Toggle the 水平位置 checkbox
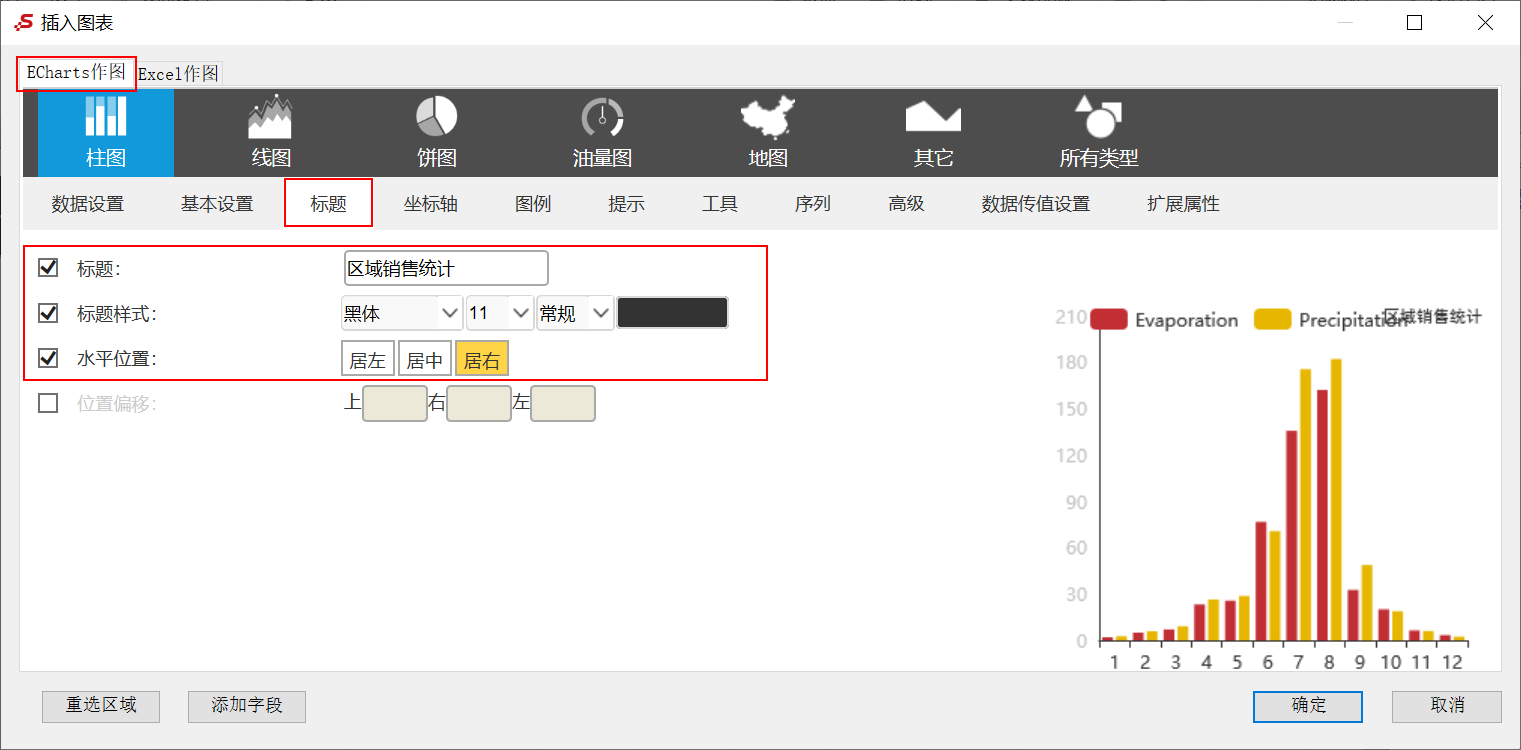Viewport: 1521px width, 750px height. point(48,358)
